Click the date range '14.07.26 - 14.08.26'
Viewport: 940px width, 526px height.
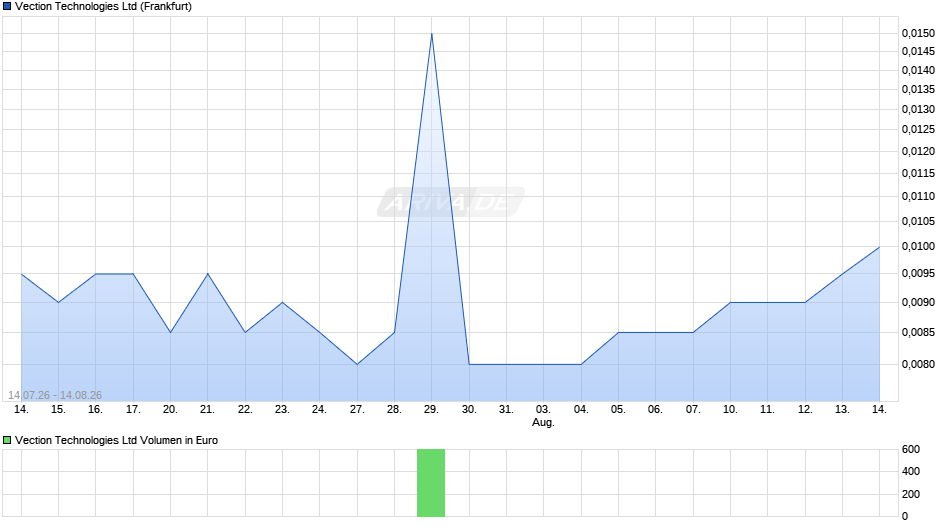[x=55, y=395]
